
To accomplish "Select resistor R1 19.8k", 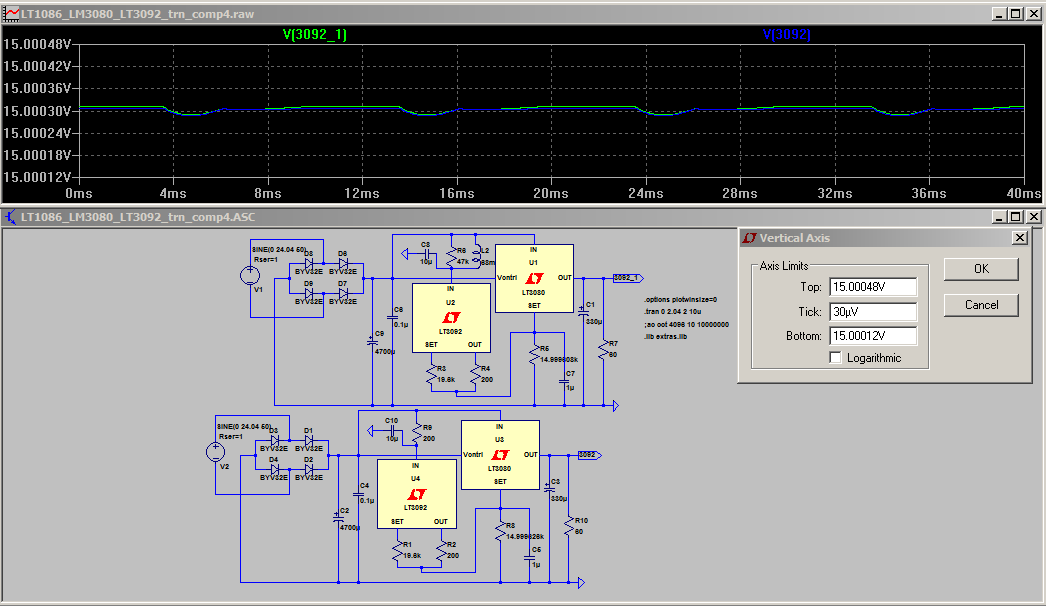I will tap(398, 551).
